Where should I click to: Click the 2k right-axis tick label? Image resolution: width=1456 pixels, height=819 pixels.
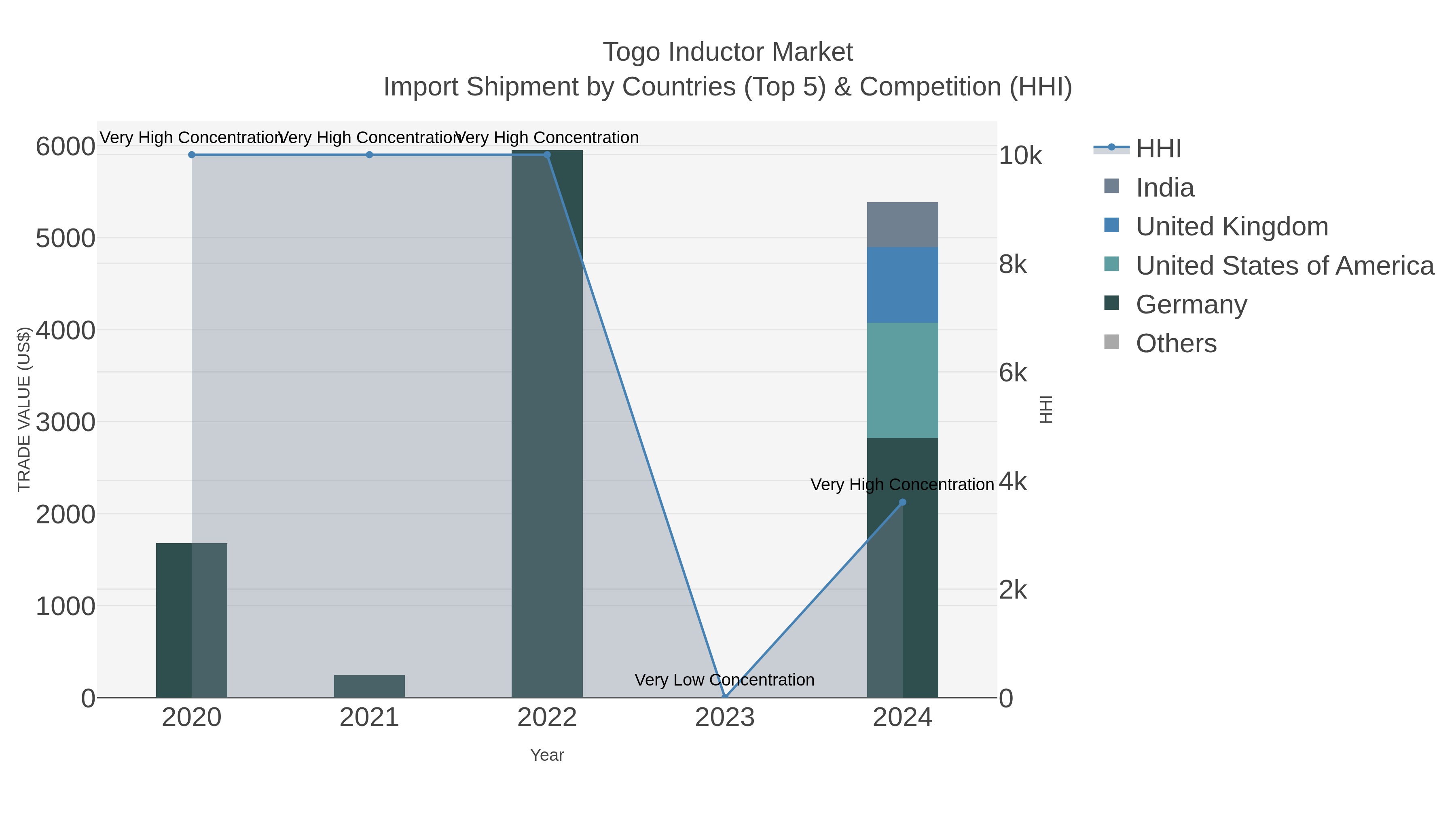coord(1013,590)
